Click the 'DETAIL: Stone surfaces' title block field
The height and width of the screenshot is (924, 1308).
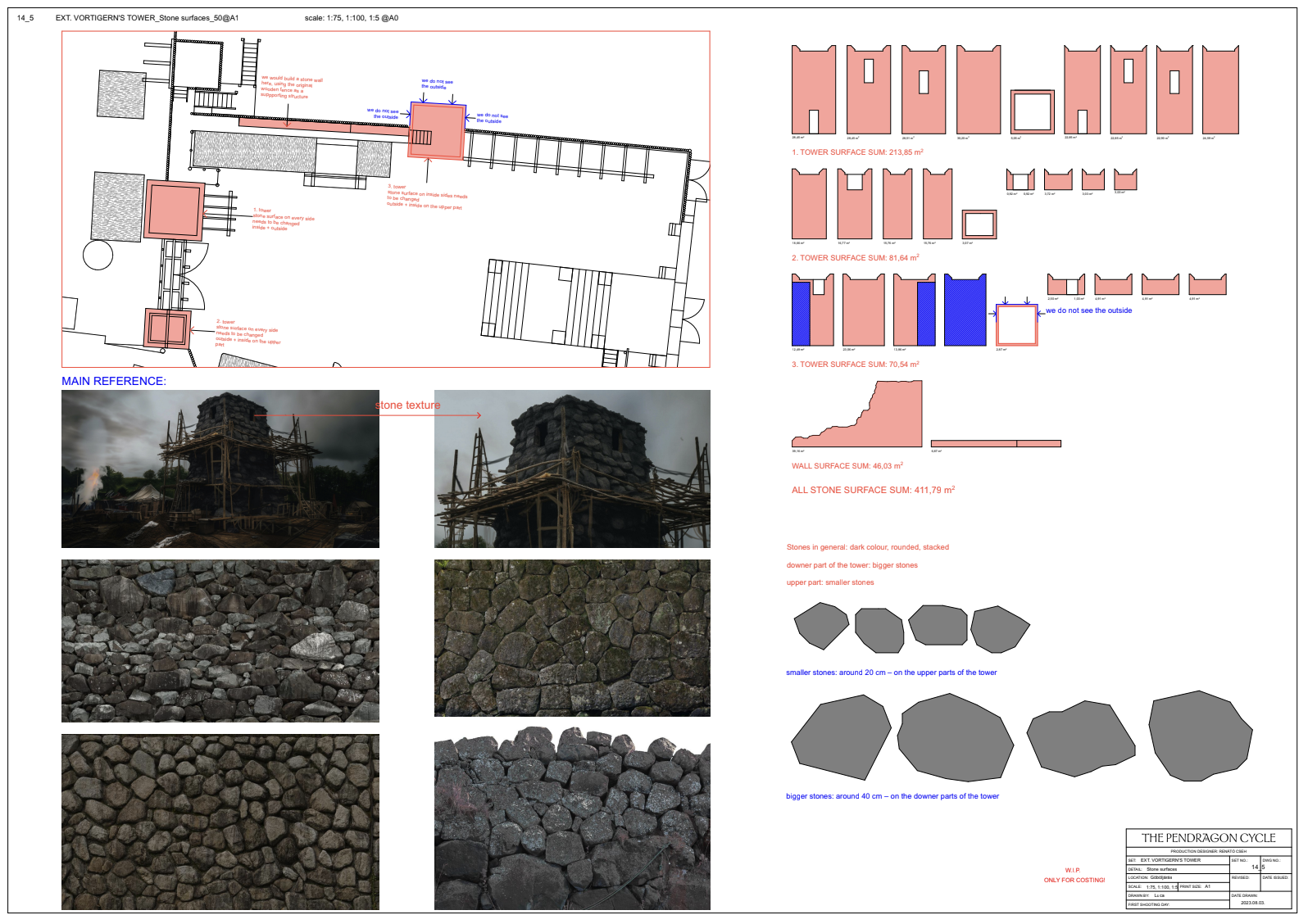1178,869
